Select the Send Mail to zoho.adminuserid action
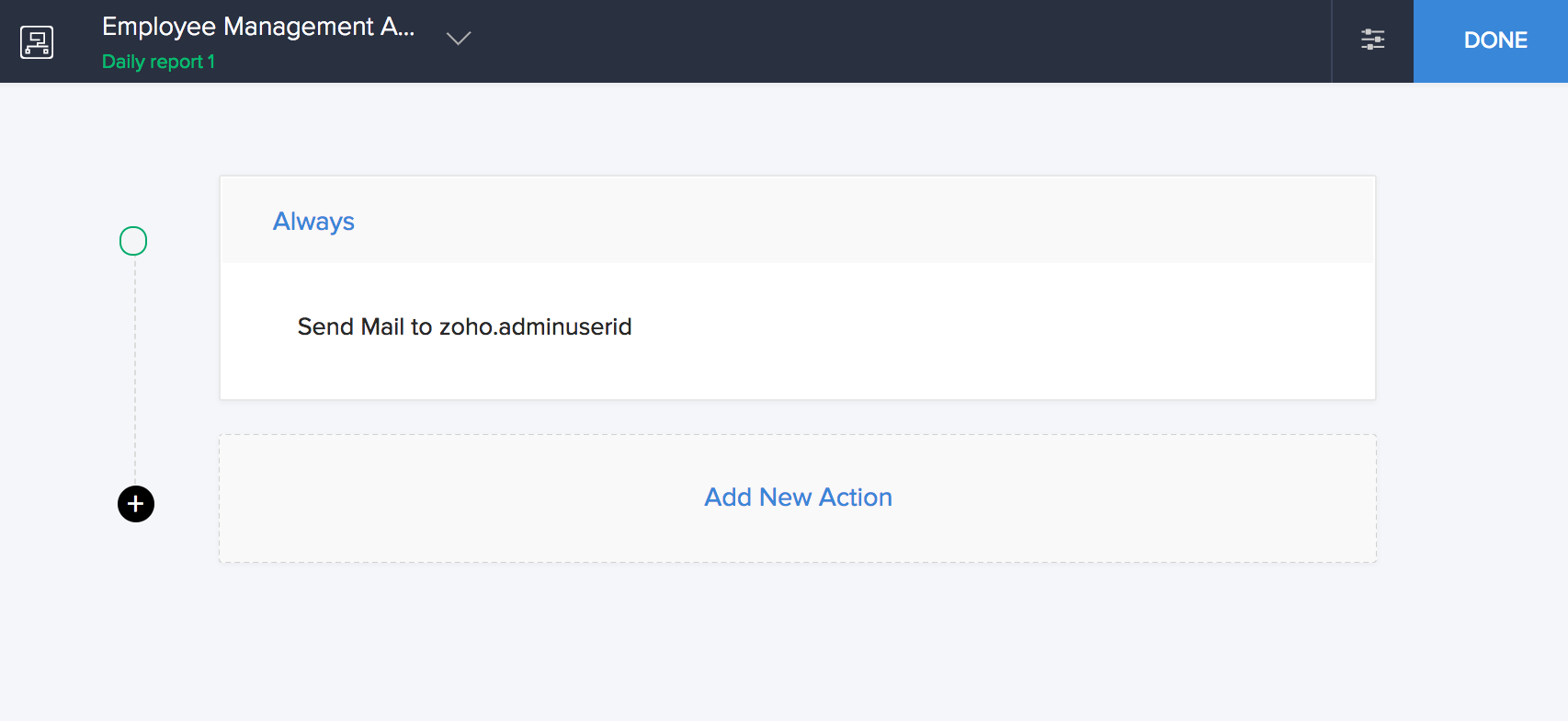Screen dimensions: 1568x721 click(464, 326)
